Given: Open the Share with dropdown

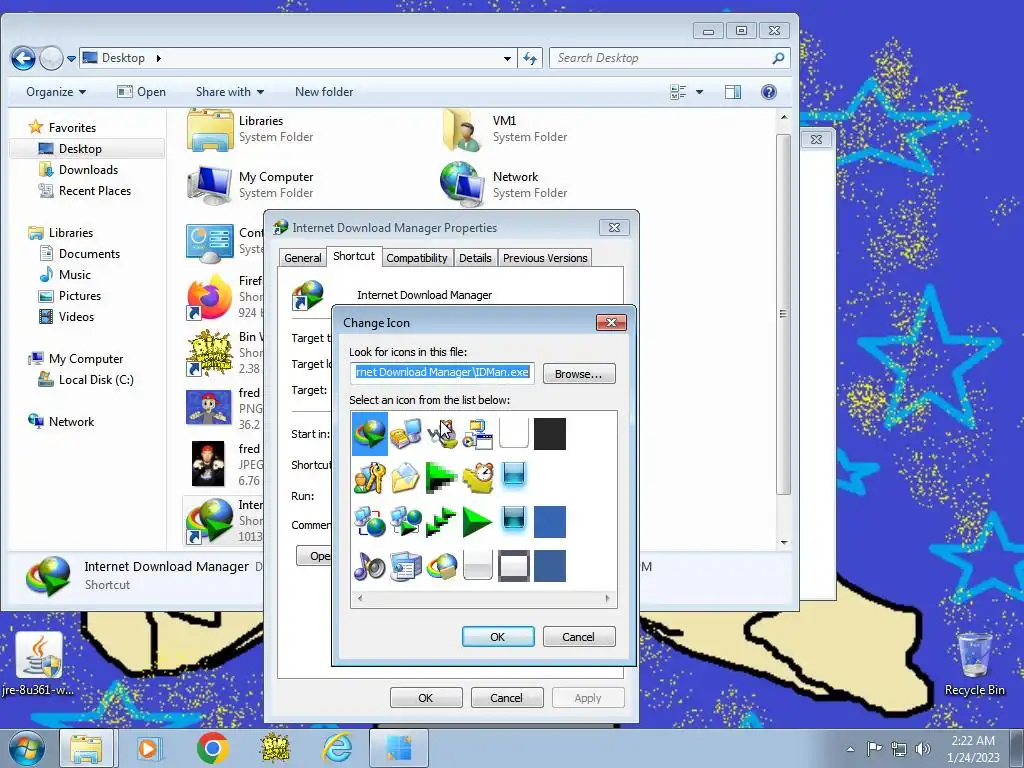Looking at the screenshot, I should click(x=230, y=92).
